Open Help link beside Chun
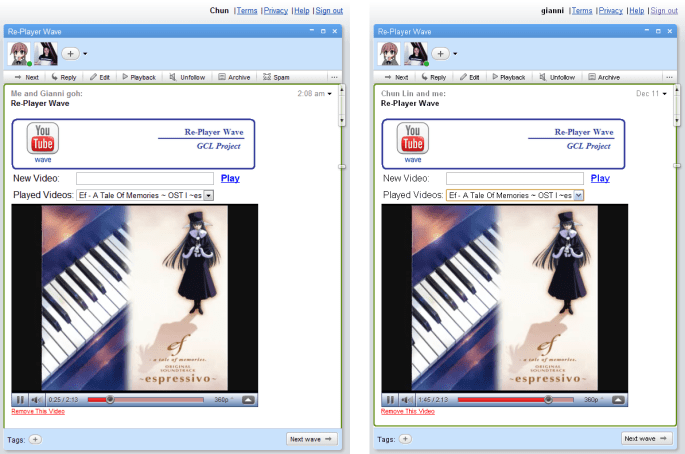The width and height of the screenshot is (685, 454). [x=301, y=10]
